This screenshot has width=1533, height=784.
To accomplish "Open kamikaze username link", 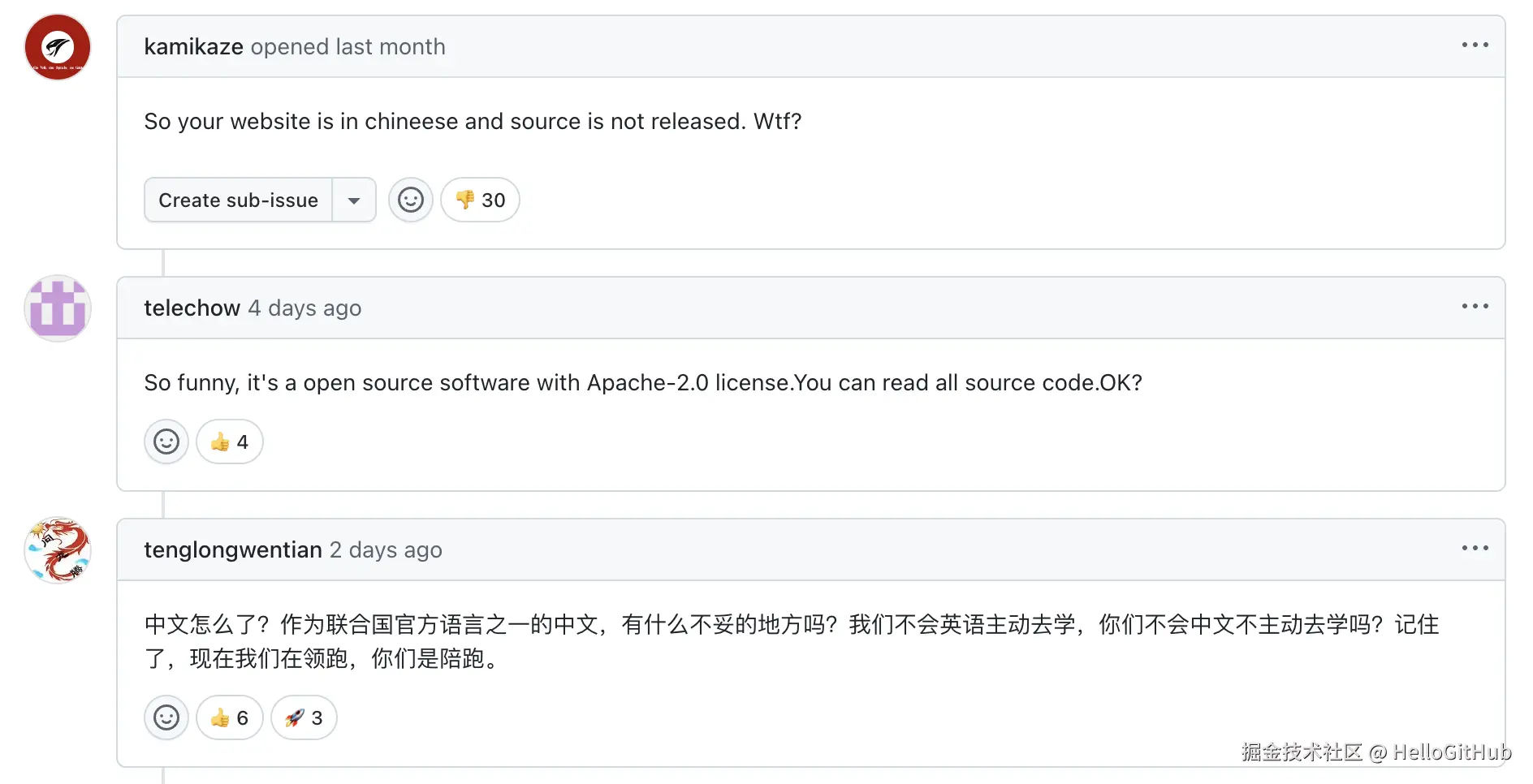I will (193, 47).
